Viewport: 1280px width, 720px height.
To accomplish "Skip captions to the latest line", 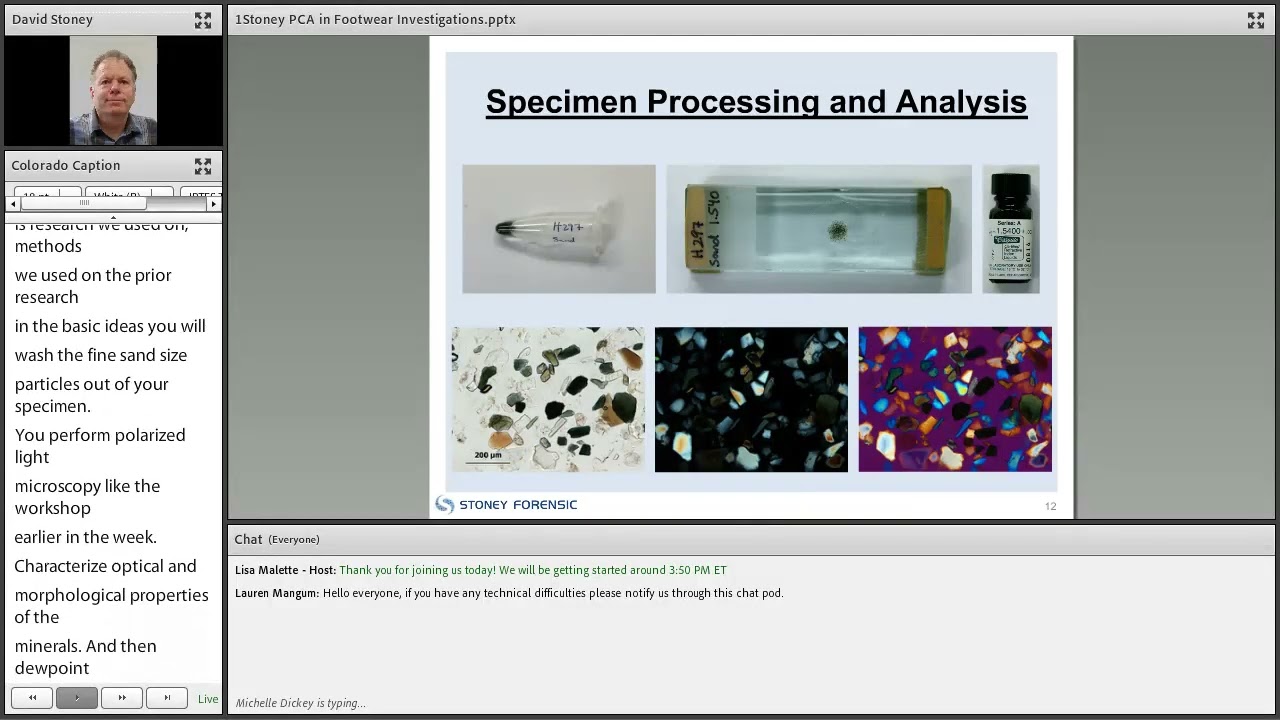I will pos(167,698).
